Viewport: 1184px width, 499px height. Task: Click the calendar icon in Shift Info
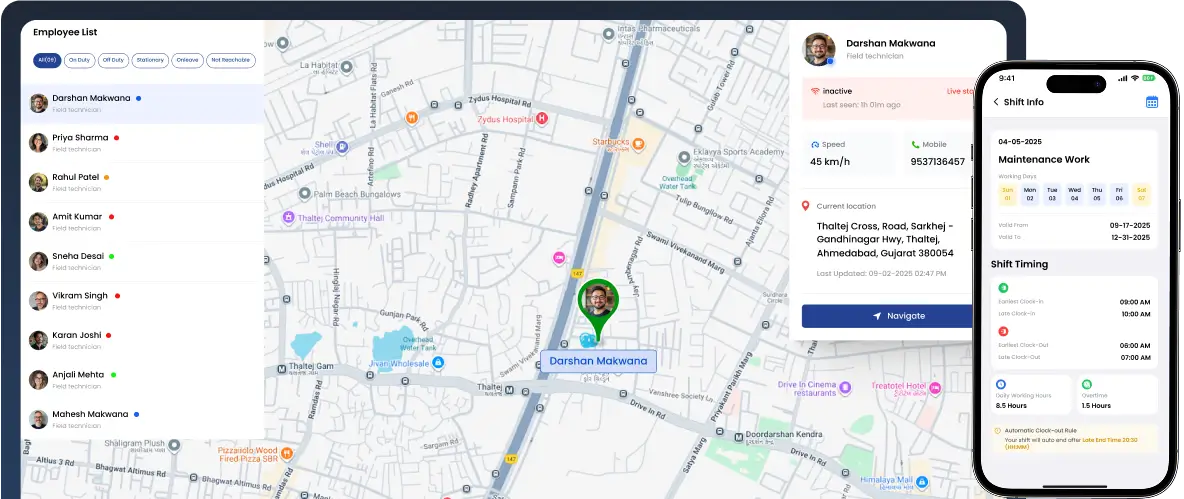click(x=1151, y=102)
